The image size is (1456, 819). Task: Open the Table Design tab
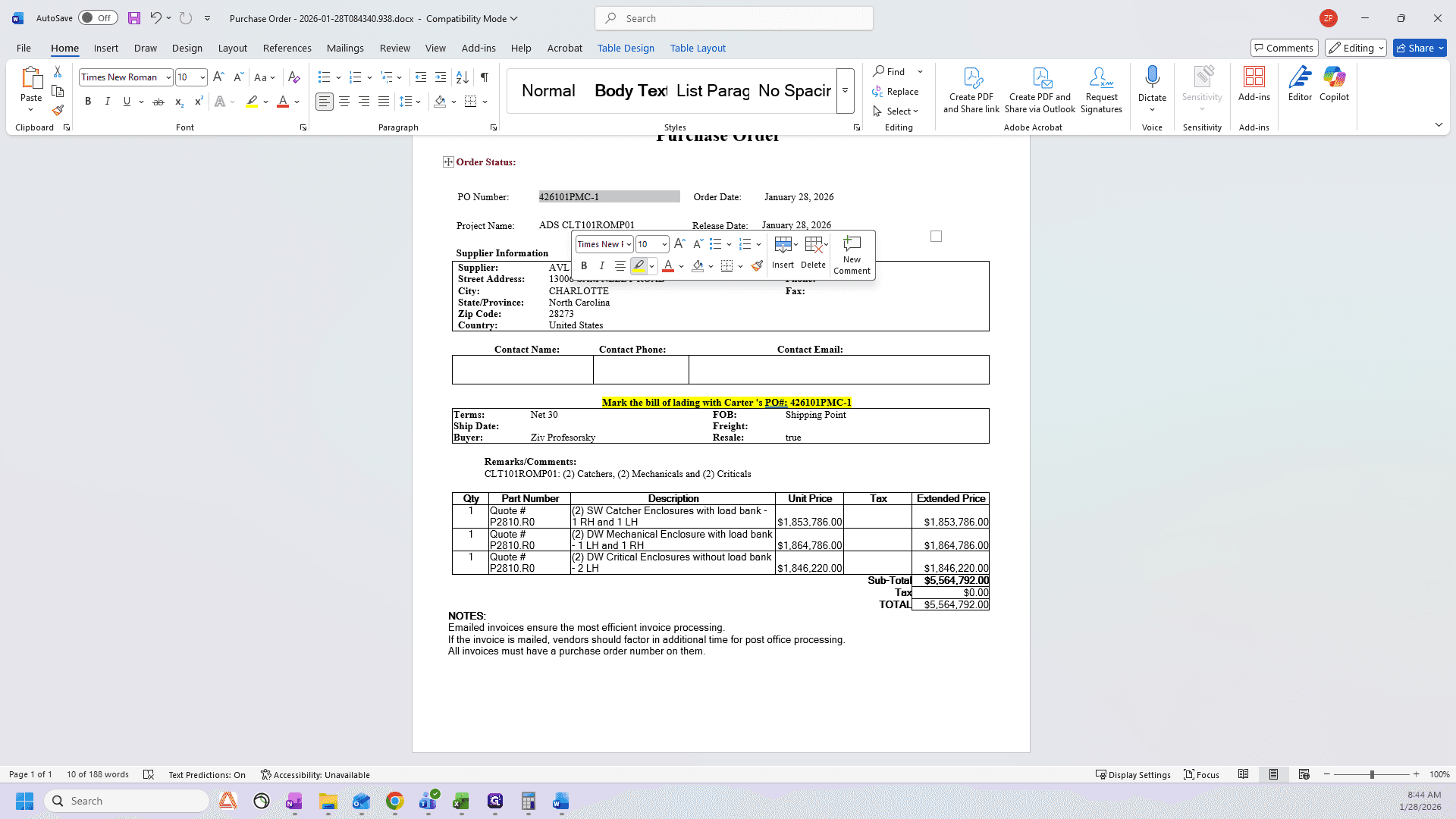pos(626,48)
